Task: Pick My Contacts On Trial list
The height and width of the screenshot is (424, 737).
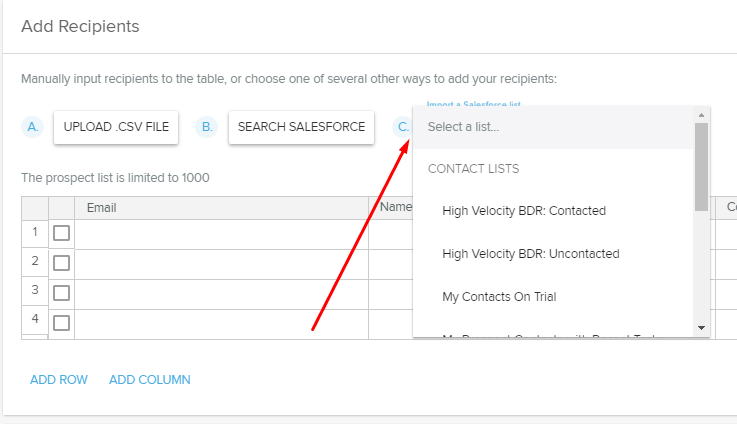Action: click(499, 297)
